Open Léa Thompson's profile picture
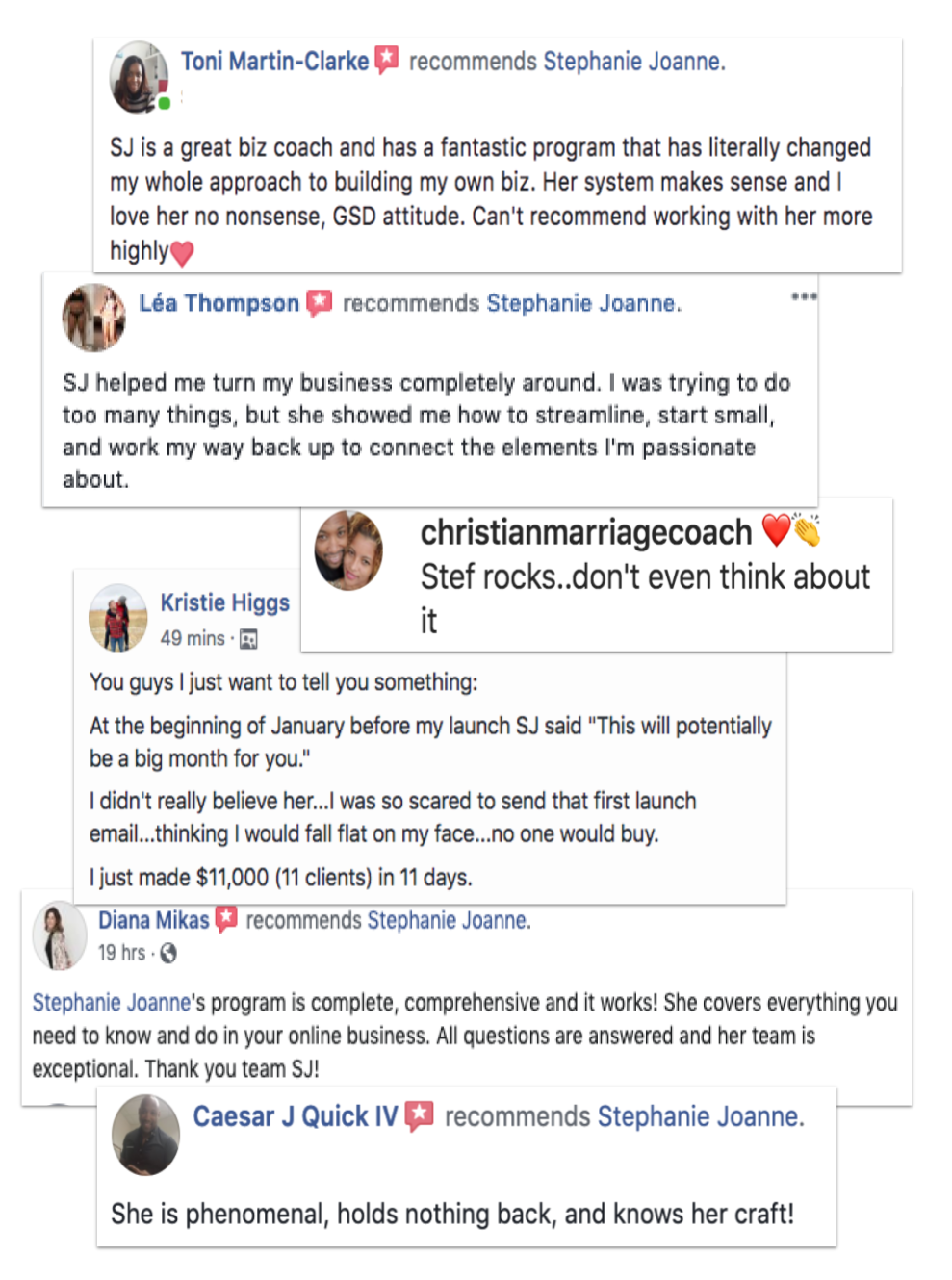 pyautogui.click(x=94, y=317)
